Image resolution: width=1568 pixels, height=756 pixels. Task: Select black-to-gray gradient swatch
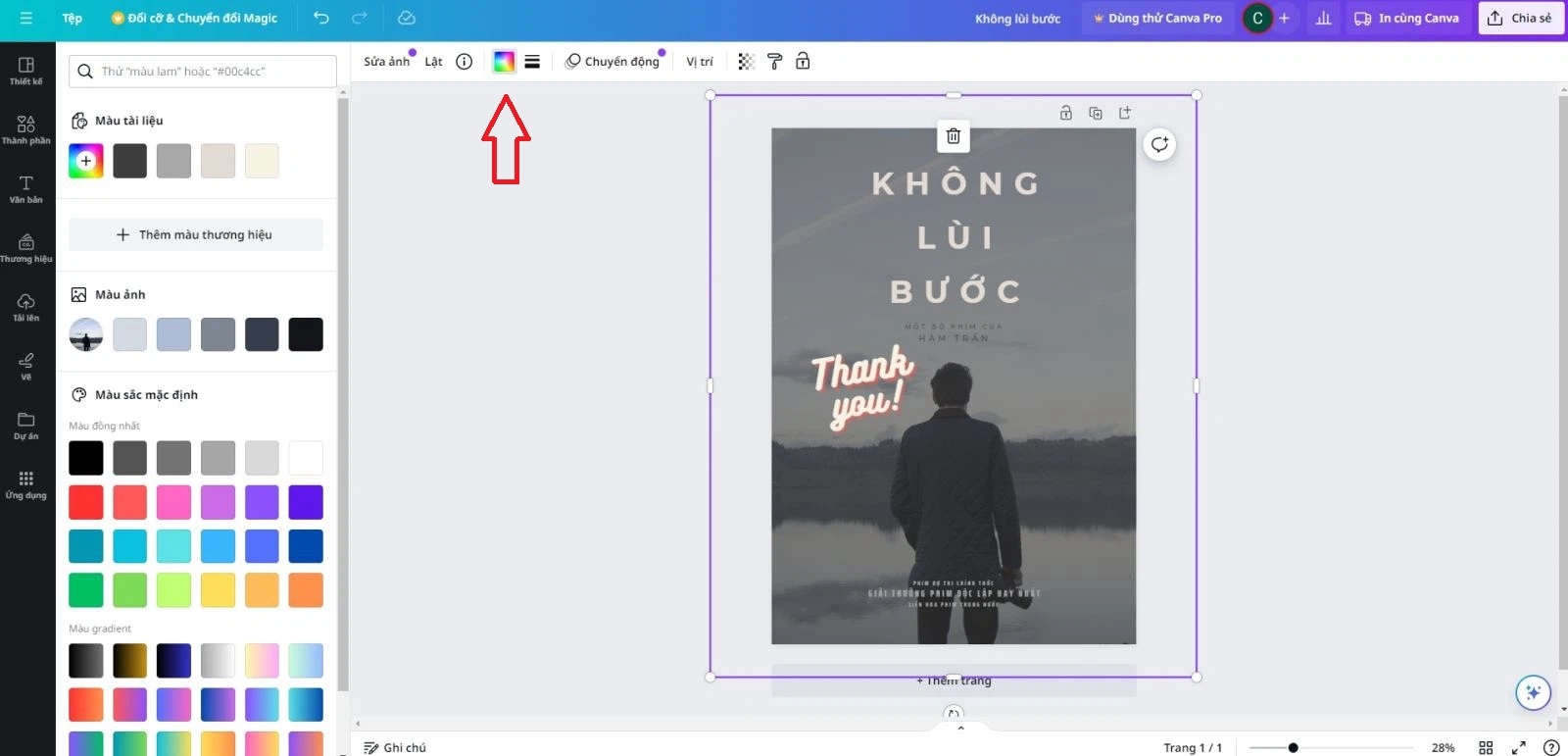pos(86,661)
